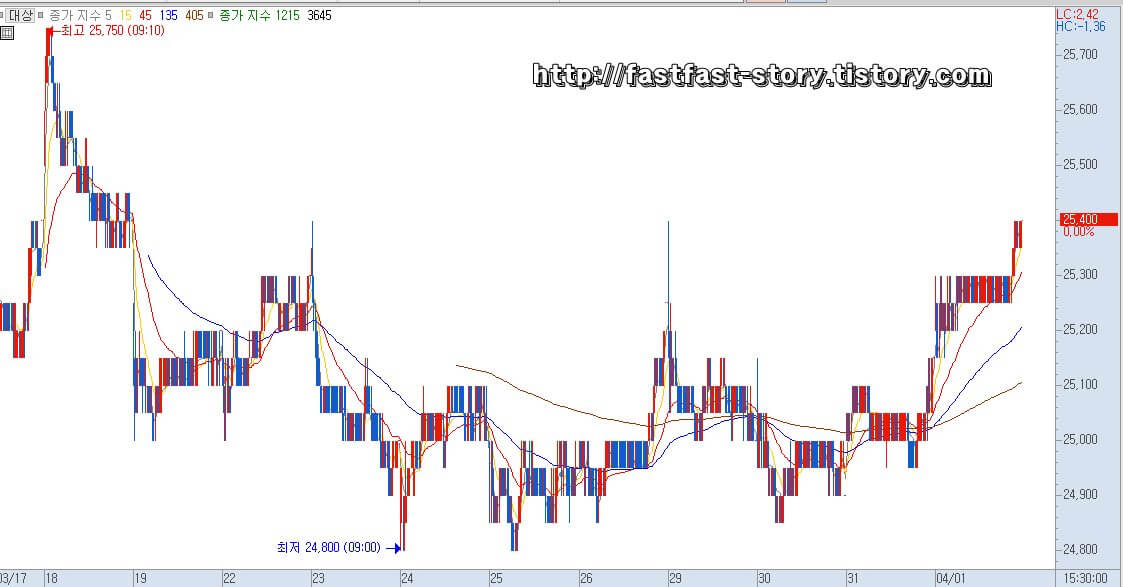Click the grid table icon below 대상
1123x587 pixels.
point(6,33)
